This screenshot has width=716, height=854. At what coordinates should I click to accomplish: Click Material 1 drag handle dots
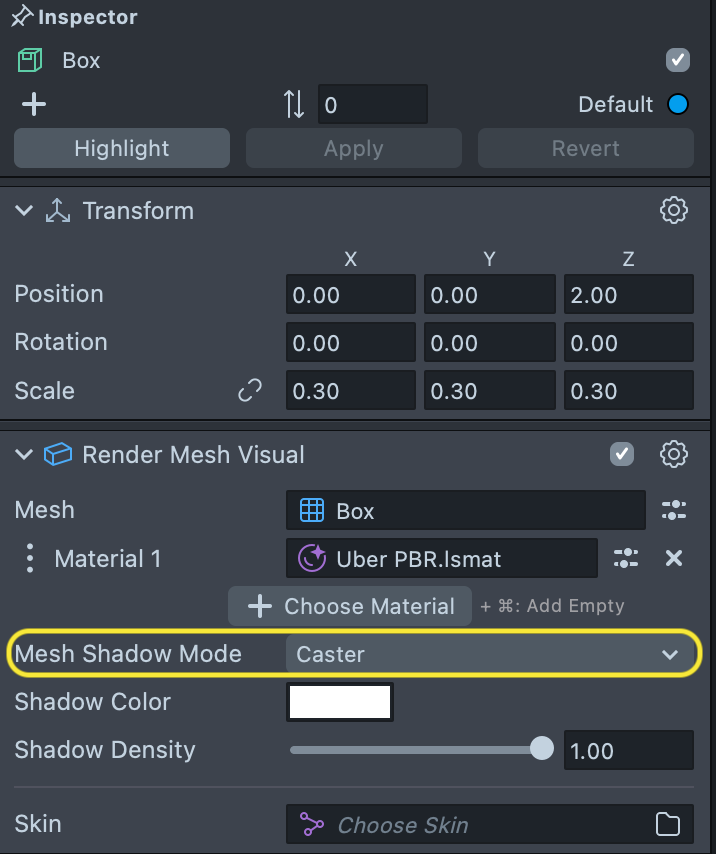click(30, 558)
